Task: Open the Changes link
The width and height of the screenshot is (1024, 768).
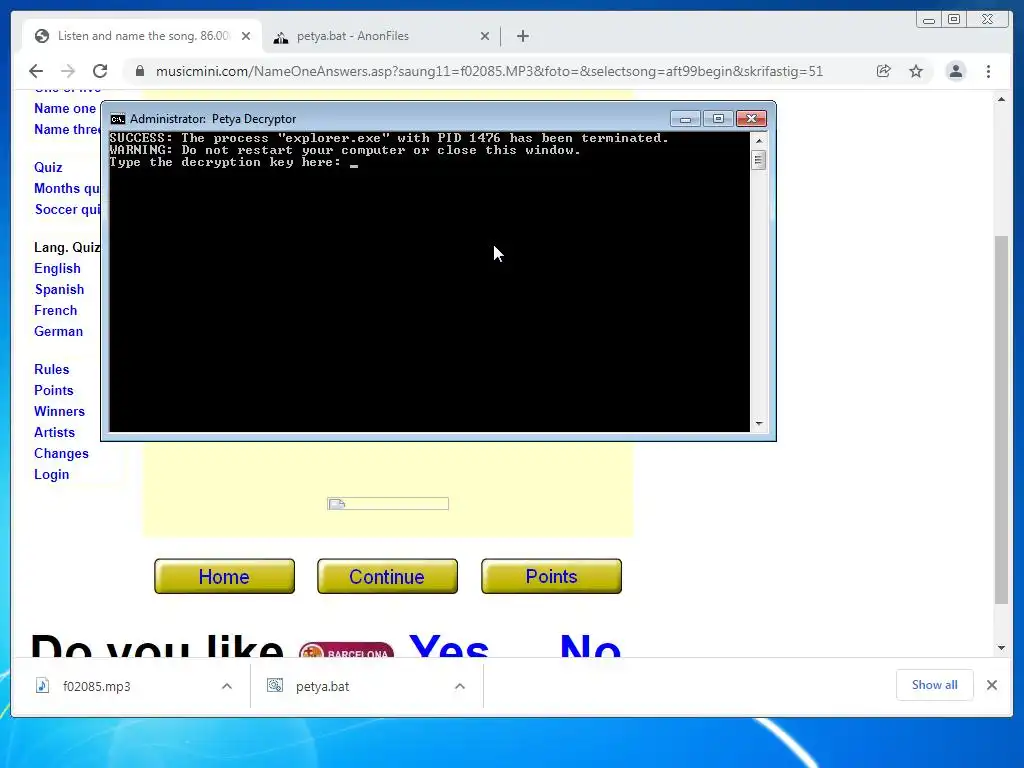Action: [61, 453]
